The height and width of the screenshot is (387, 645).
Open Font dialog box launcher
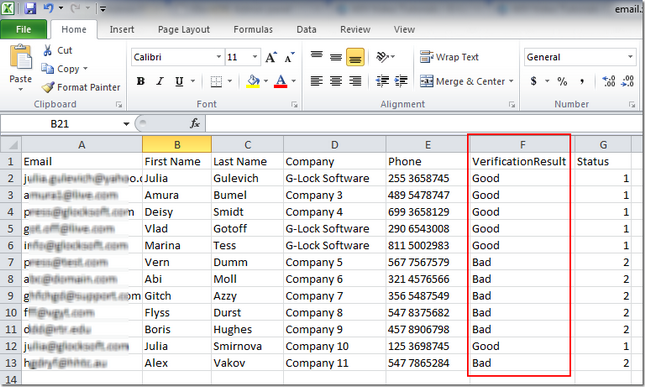tap(294, 104)
